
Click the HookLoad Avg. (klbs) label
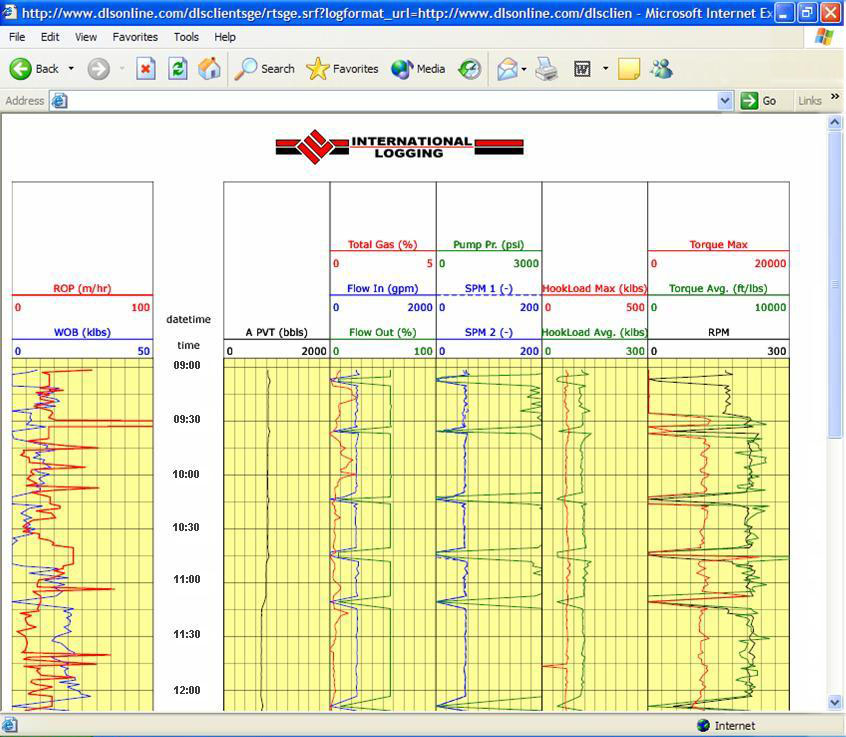pyautogui.click(x=594, y=332)
